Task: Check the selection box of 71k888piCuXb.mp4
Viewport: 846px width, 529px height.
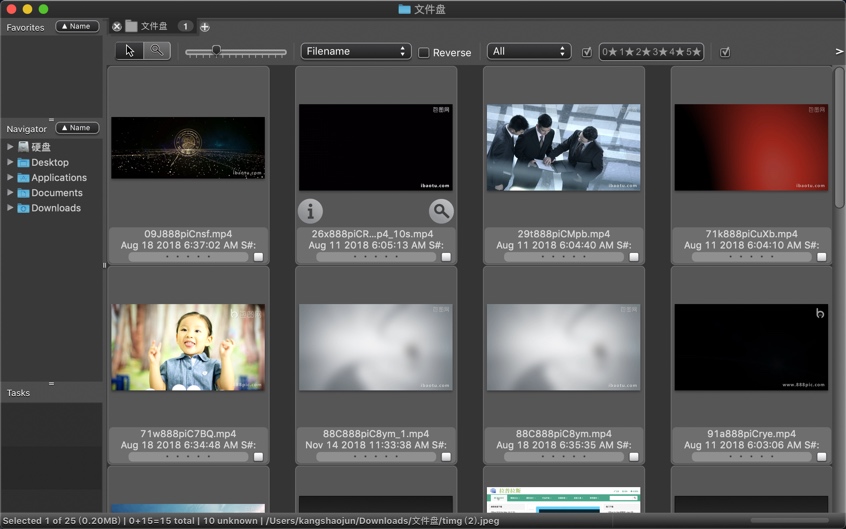Action: tap(822, 257)
